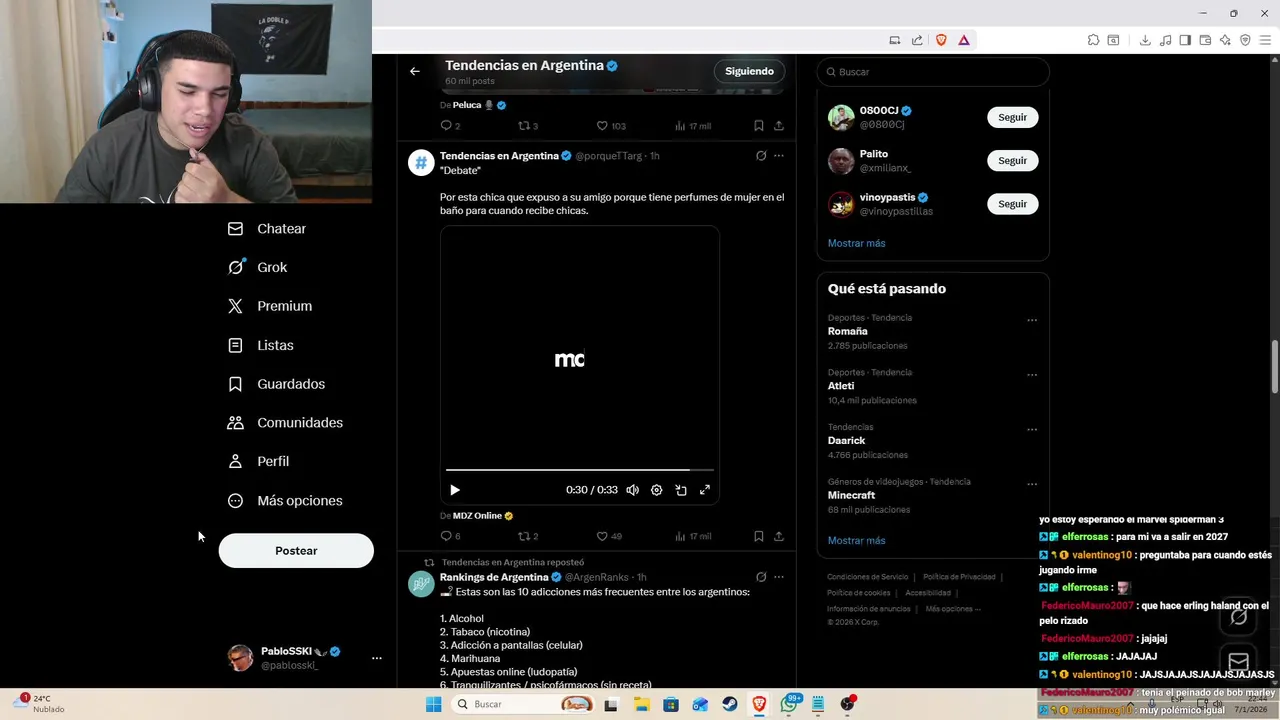
Task: Click Grok icon on Rankings de Argentina tweet
Action: pyautogui.click(x=761, y=577)
